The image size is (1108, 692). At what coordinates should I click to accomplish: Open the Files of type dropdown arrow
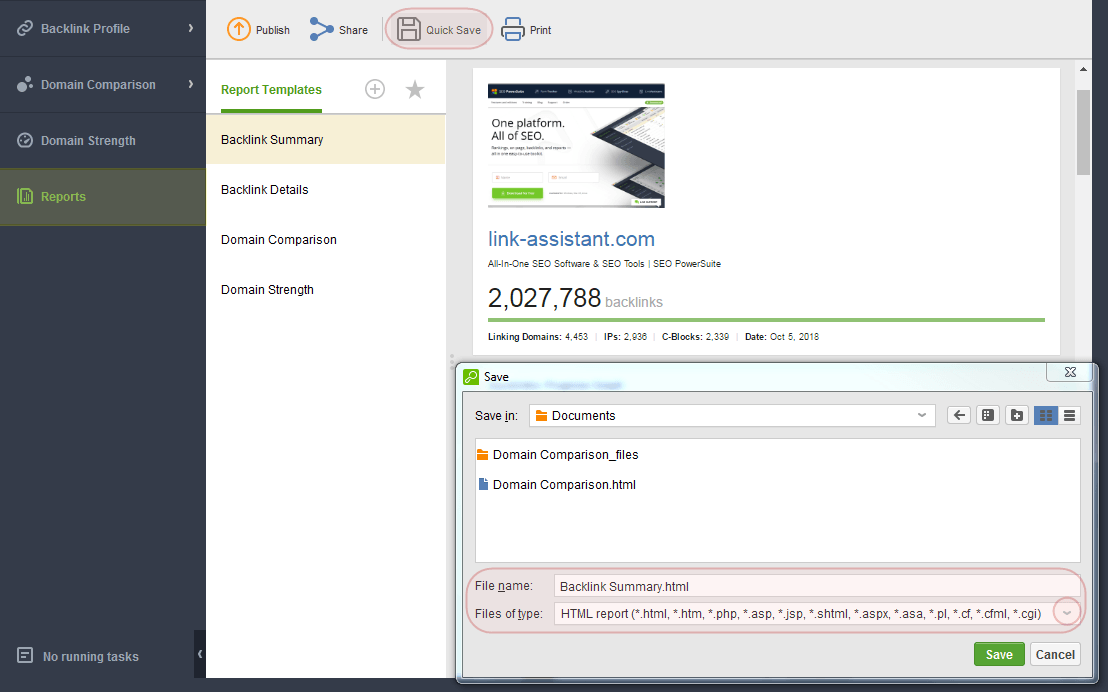[x=1067, y=613]
